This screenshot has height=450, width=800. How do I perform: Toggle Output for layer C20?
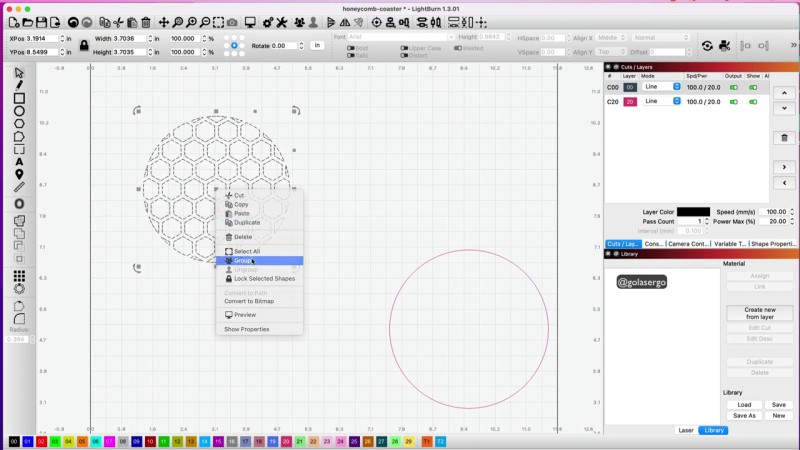pos(734,102)
